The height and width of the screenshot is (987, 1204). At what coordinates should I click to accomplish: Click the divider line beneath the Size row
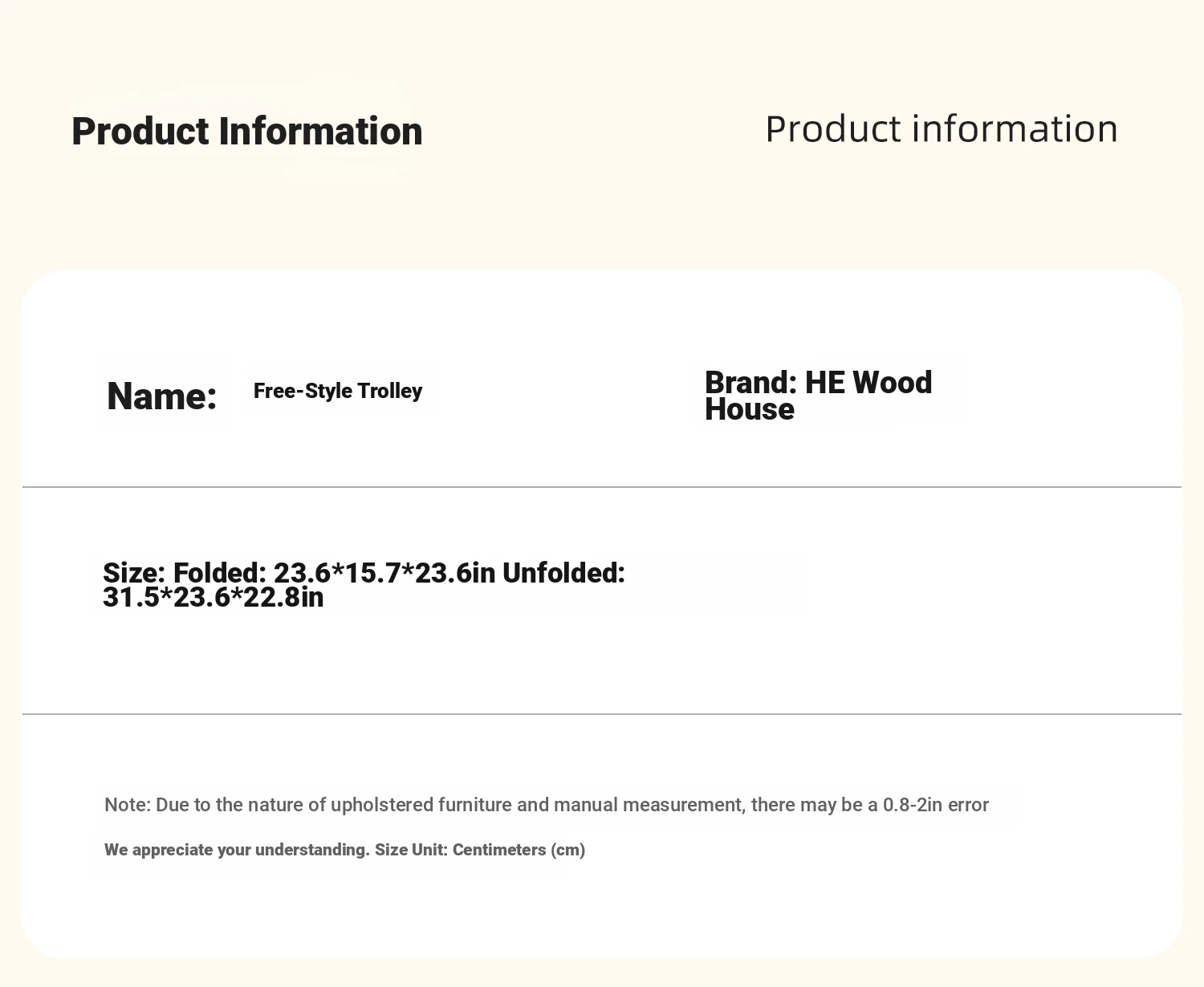(602, 714)
